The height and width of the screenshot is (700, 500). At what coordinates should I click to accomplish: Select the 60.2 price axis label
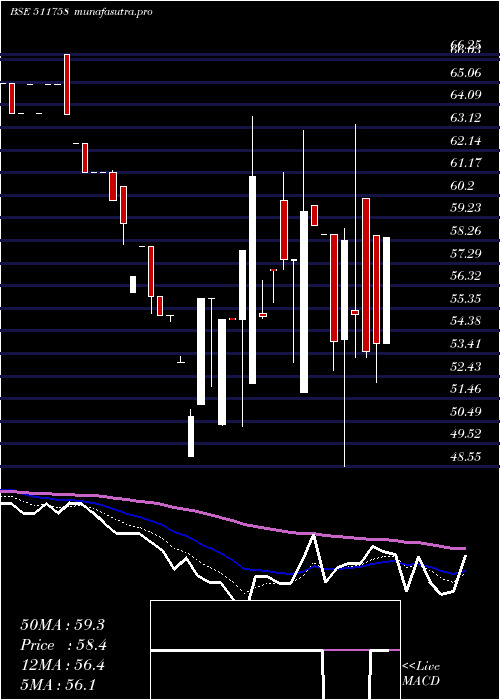(x=462, y=186)
